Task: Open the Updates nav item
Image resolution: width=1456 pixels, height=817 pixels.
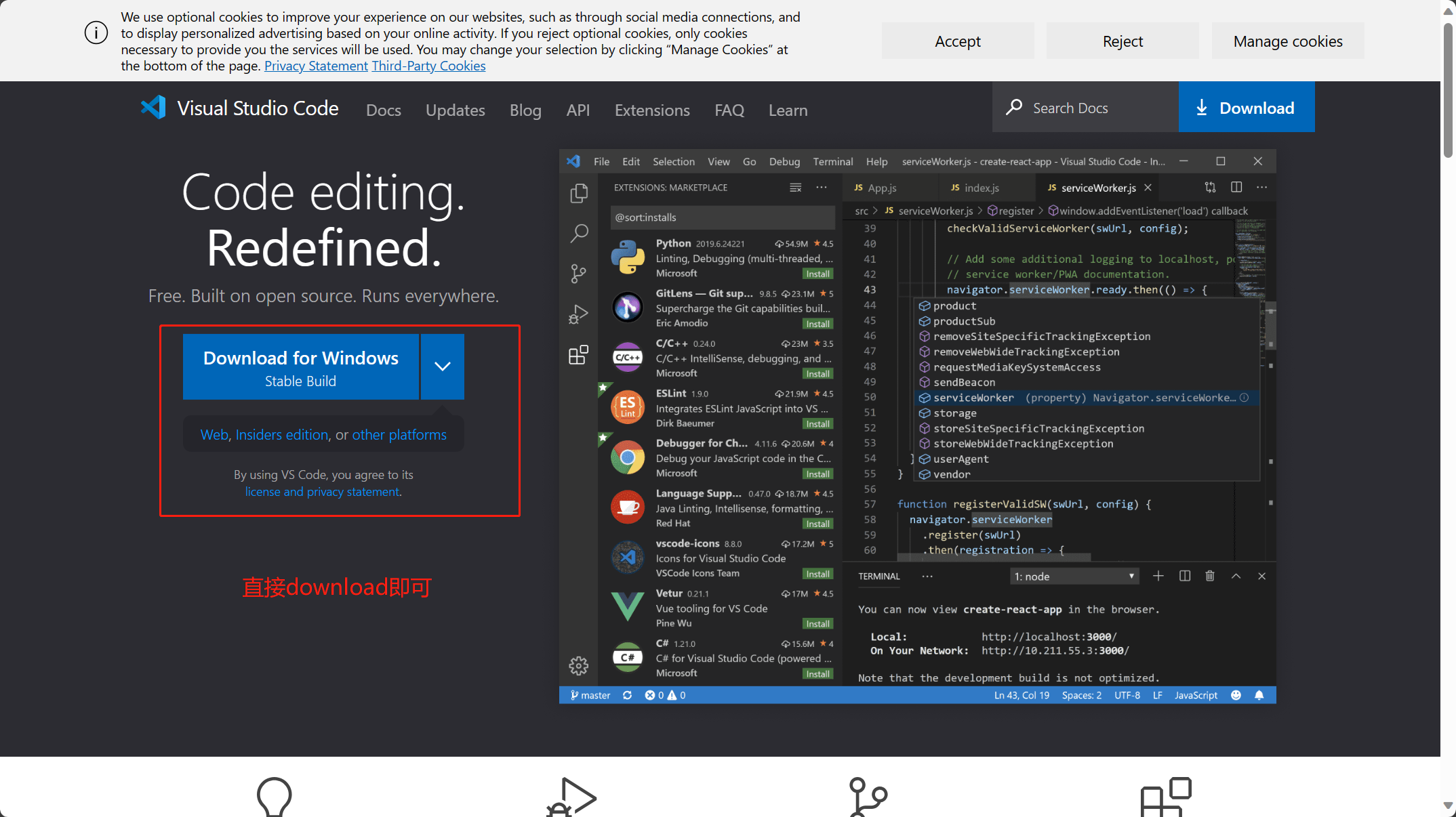Action: click(456, 110)
